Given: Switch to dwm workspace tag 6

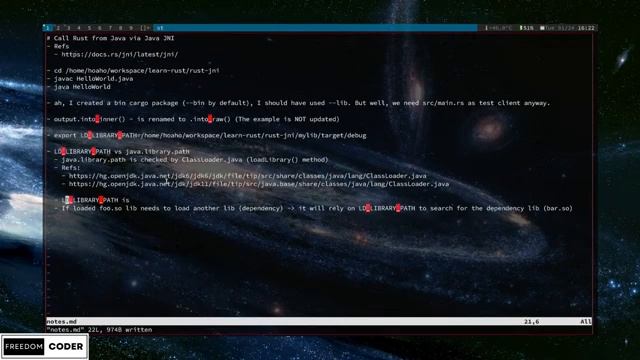Looking at the screenshot, I should (100, 28).
